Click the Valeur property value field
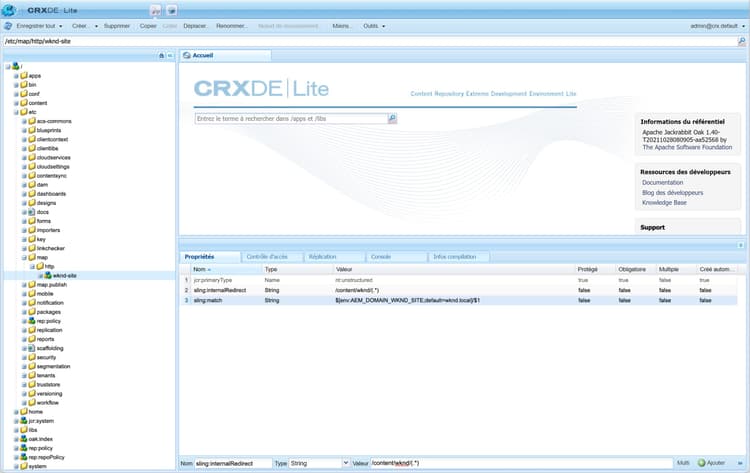 521,463
